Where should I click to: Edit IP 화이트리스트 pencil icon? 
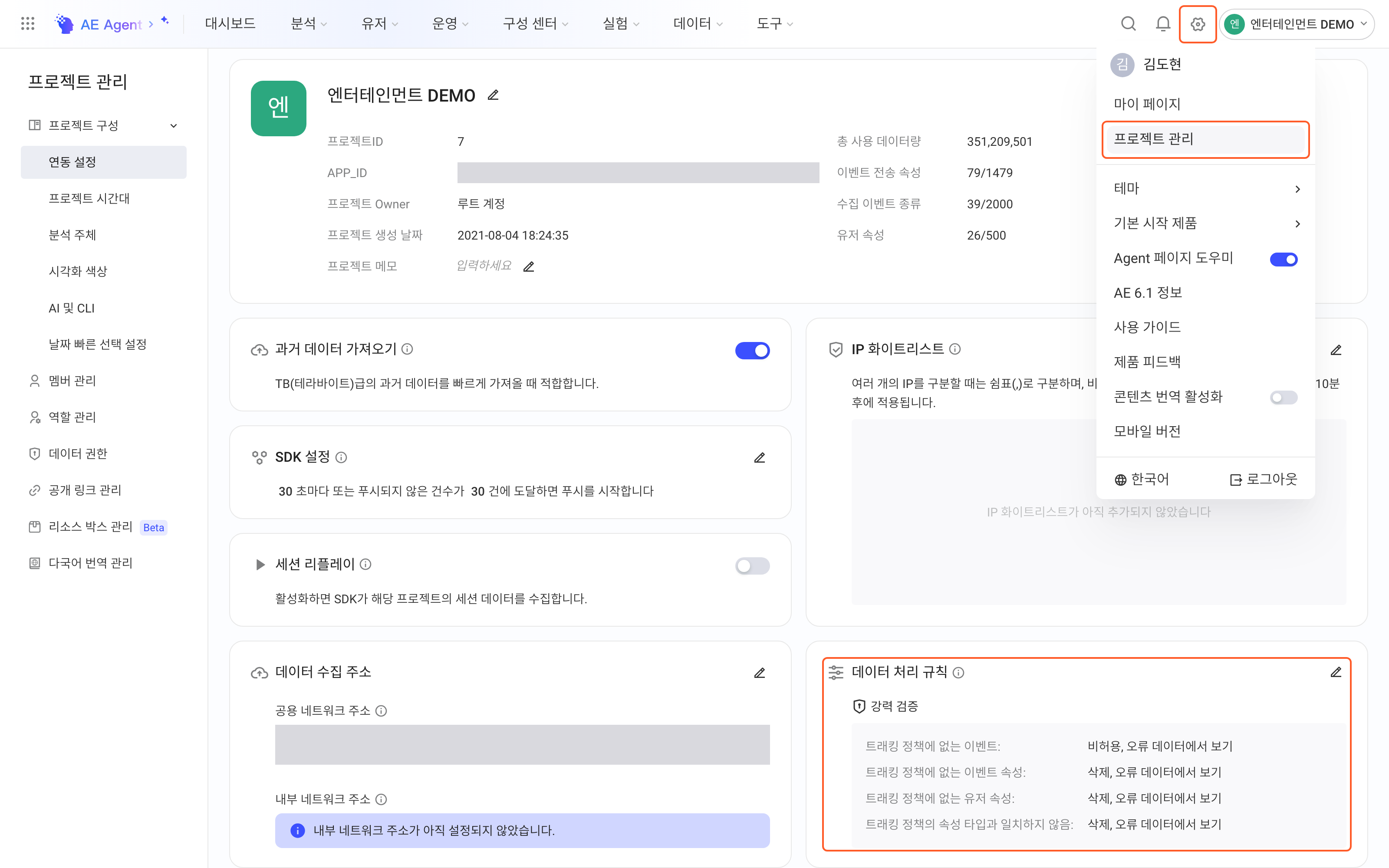pos(1336,350)
